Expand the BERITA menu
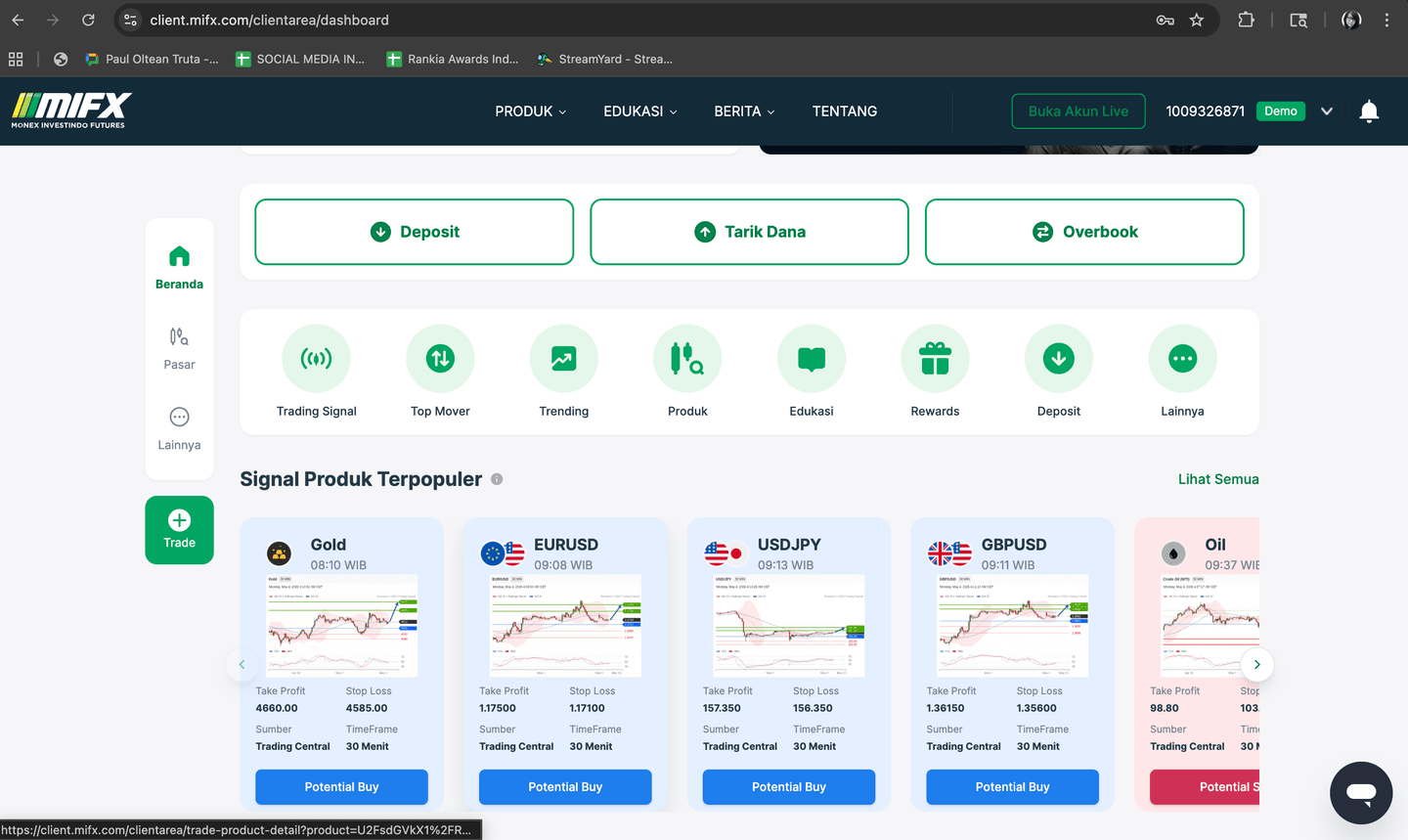 [744, 111]
